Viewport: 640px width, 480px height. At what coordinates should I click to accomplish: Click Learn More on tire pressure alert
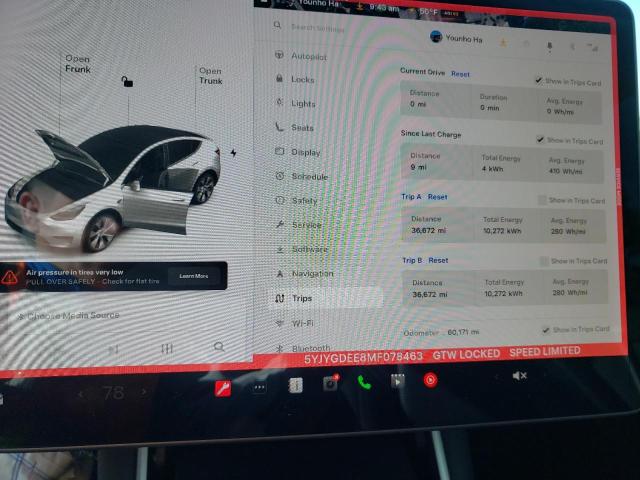[x=193, y=276]
